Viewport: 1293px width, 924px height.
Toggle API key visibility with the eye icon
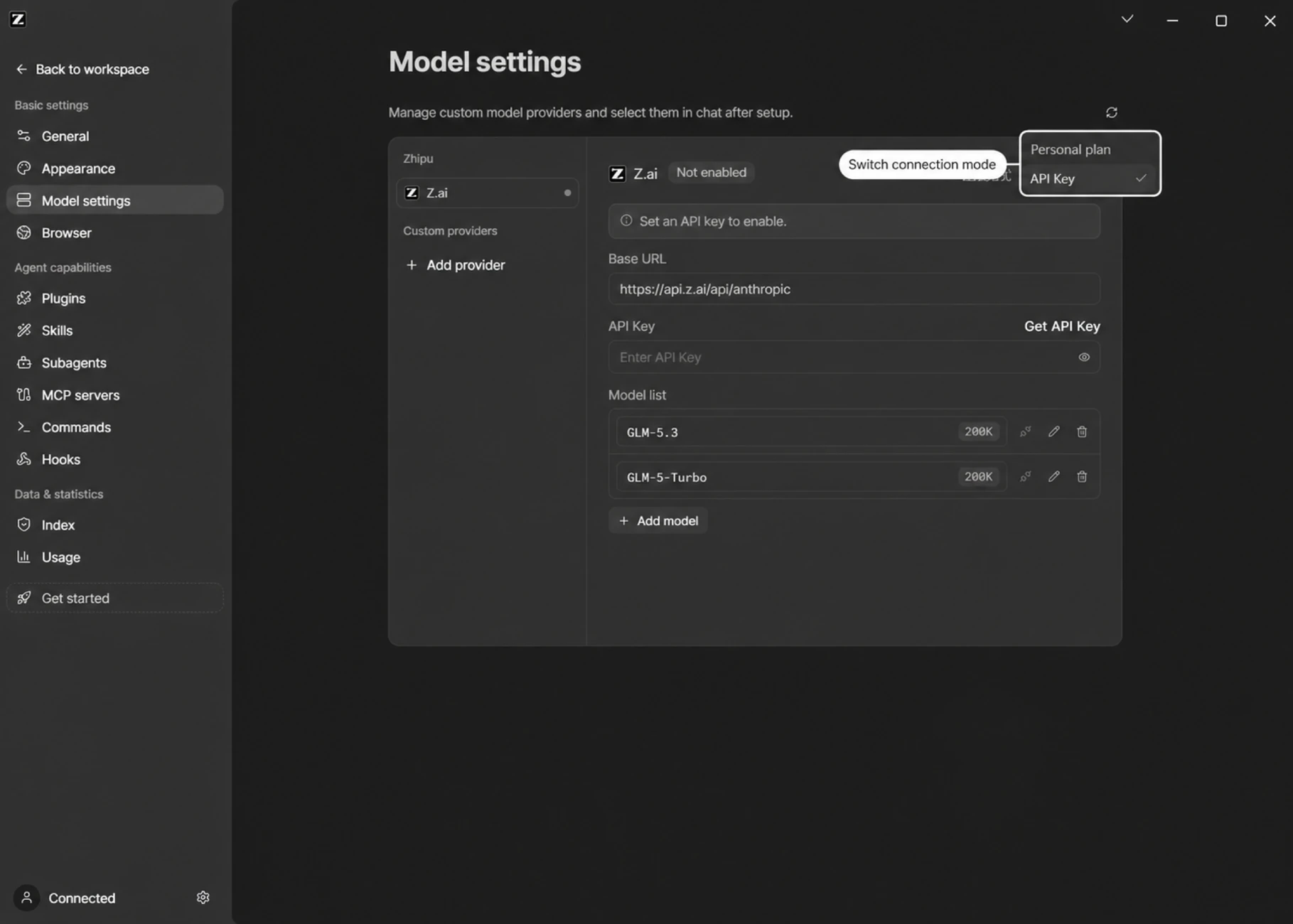[x=1083, y=357]
